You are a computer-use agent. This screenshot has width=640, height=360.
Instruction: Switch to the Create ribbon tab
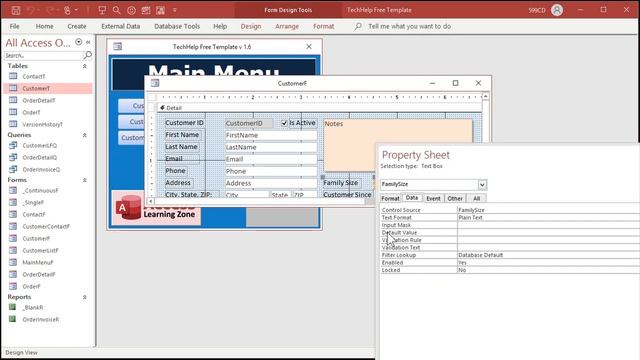click(x=77, y=26)
